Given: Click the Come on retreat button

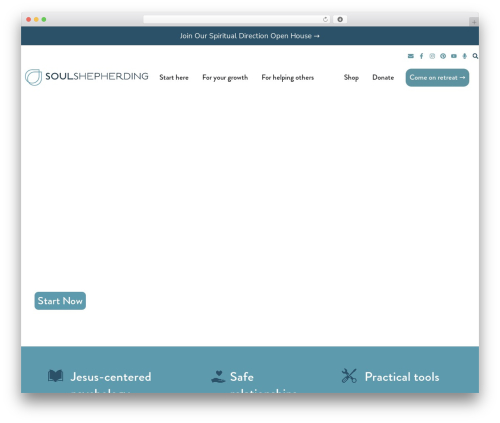Looking at the screenshot, I should (437, 78).
